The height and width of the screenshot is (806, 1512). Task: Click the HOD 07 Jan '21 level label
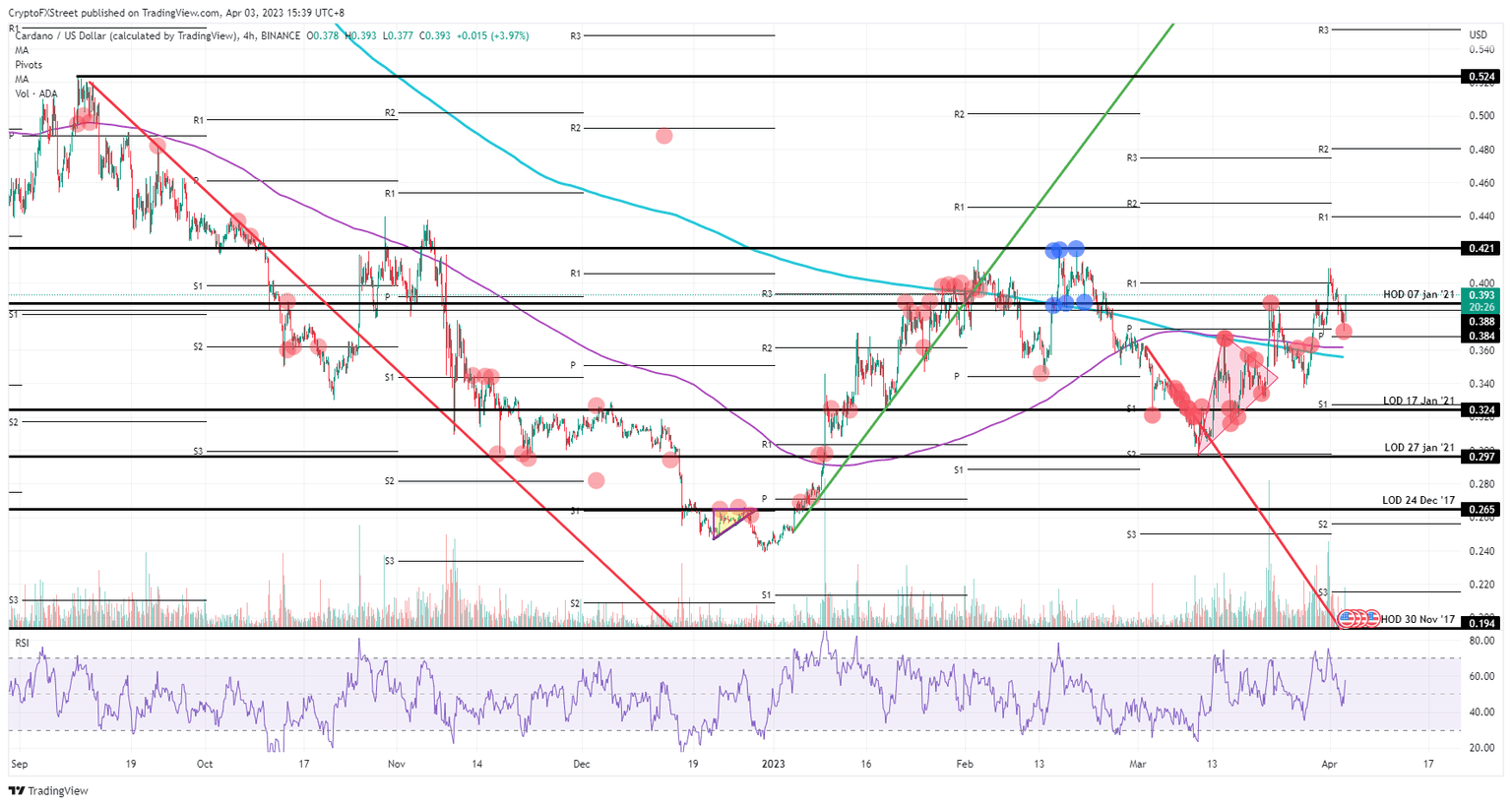[x=1417, y=295]
